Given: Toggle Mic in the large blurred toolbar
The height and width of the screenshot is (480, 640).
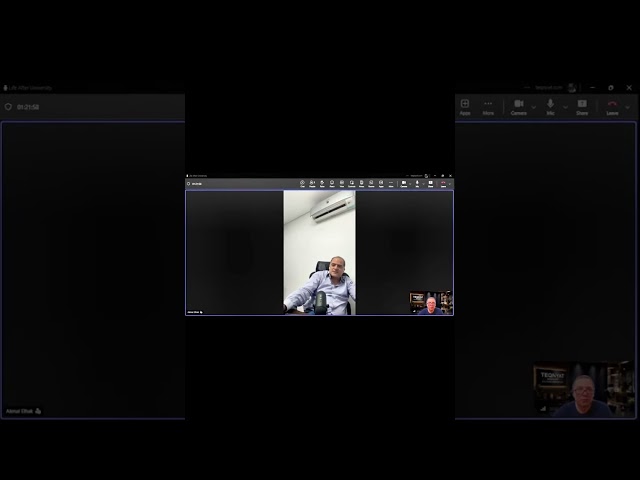Looking at the screenshot, I should (x=550, y=107).
